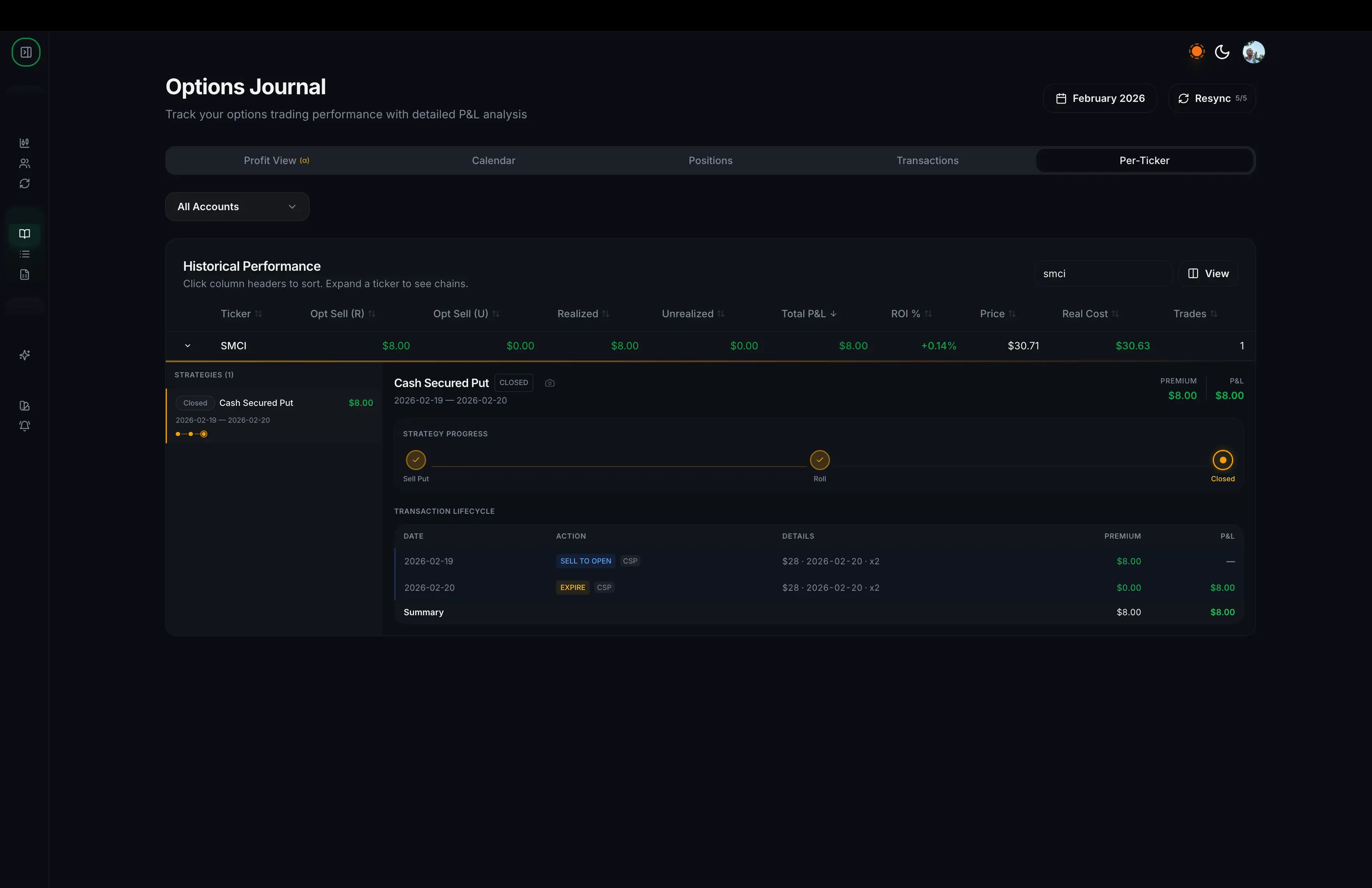Sort by ROI % column
The image size is (1372, 888).
(911, 314)
